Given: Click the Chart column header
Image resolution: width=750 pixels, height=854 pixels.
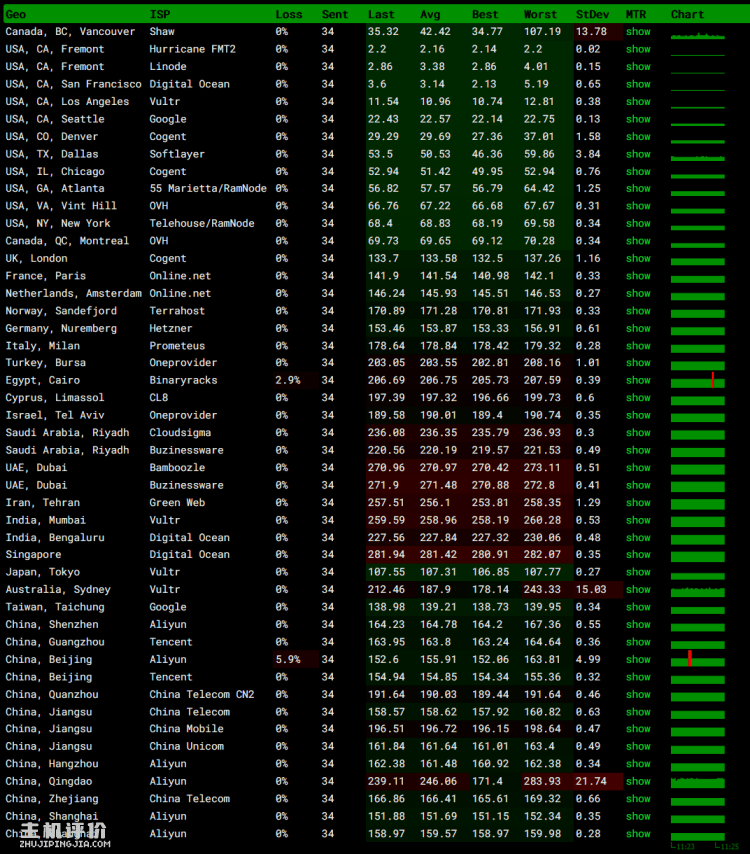Looking at the screenshot, I should [x=687, y=14].
